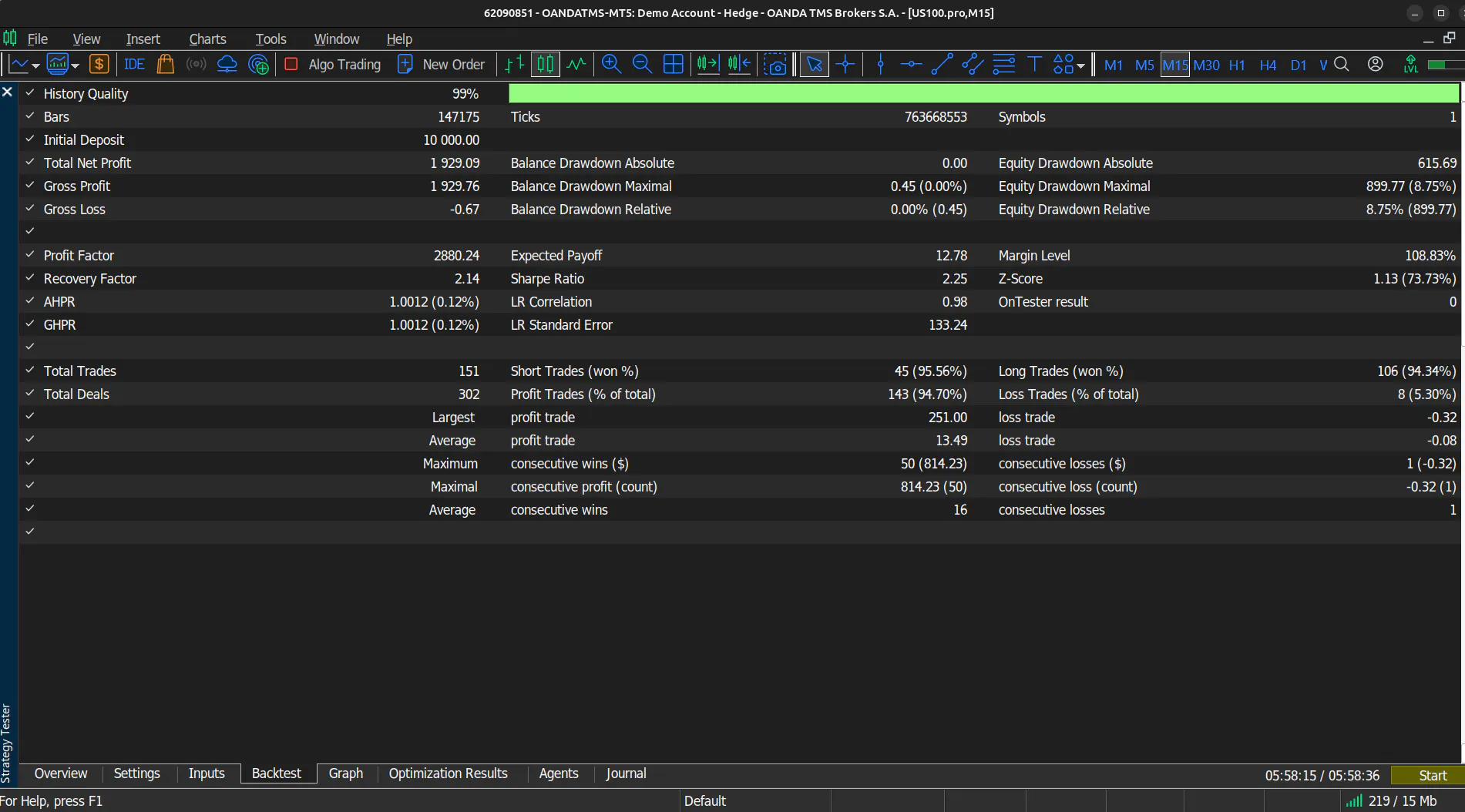The width and height of the screenshot is (1465, 812).
Task: Open the Market shopping bag icon
Action: click(165, 65)
